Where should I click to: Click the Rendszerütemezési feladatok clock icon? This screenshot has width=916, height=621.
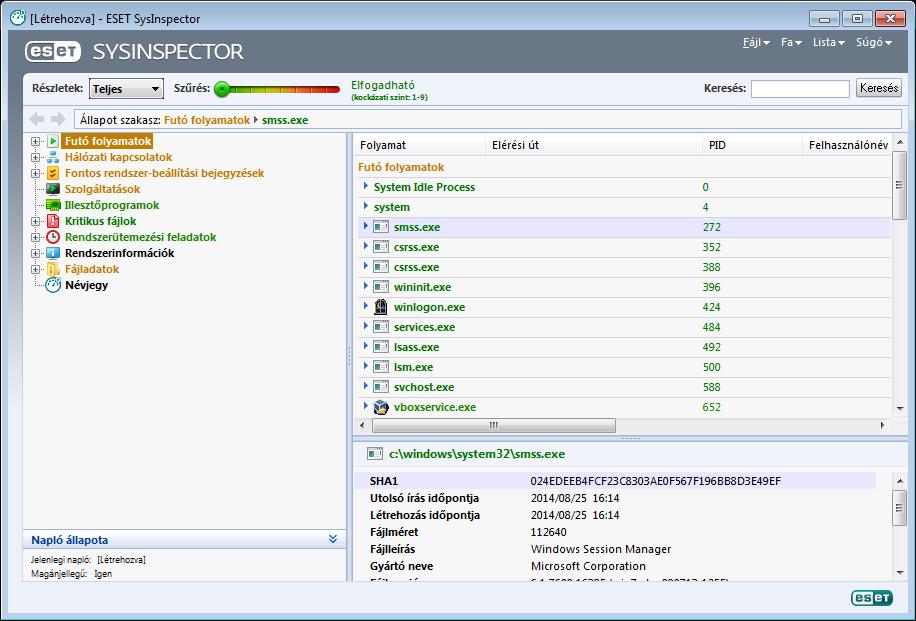click(53, 237)
